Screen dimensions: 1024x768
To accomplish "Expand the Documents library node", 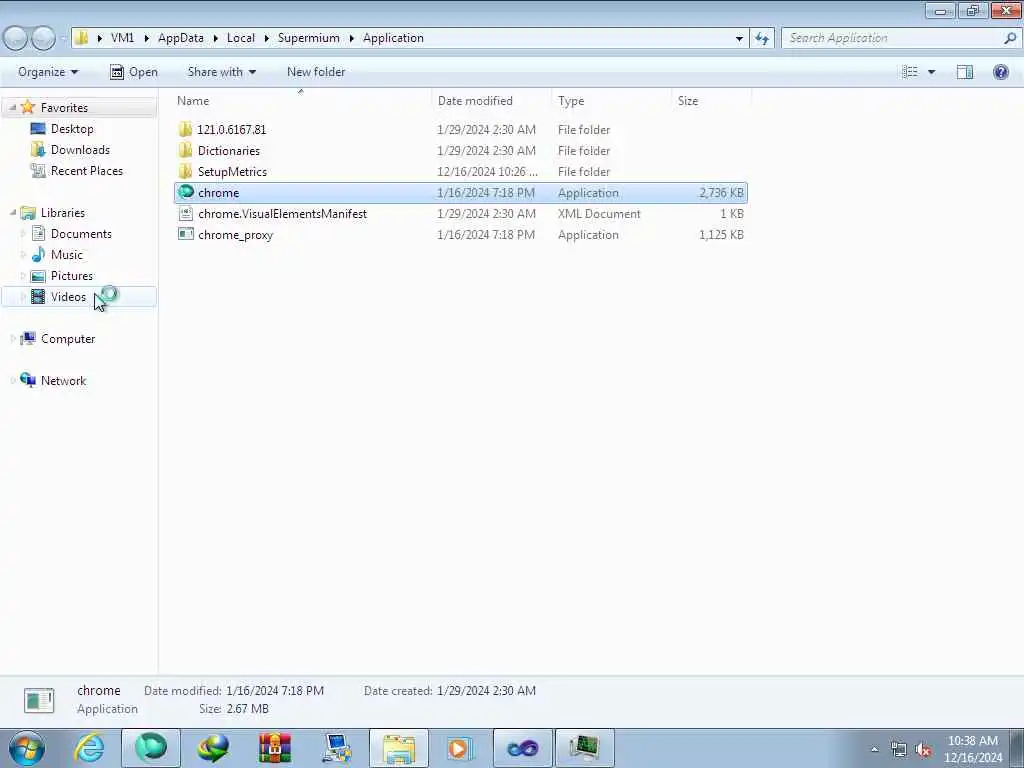I will (24, 233).
